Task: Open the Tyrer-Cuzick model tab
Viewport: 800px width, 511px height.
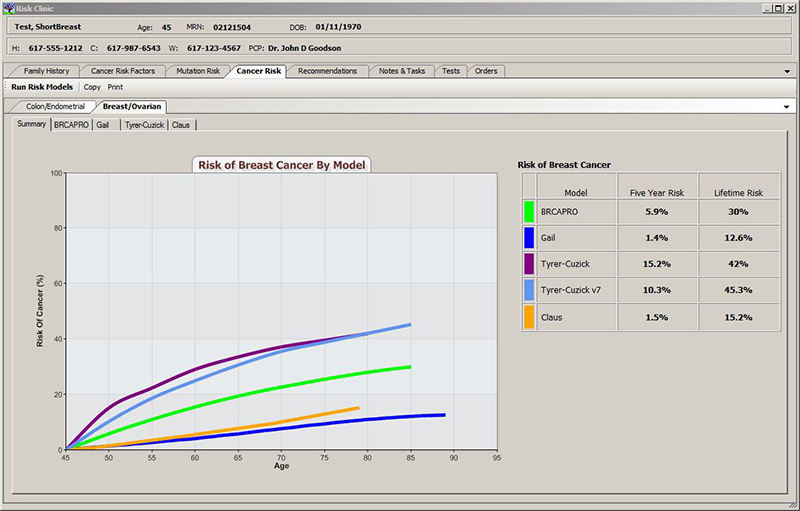Action: click(144, 124)
